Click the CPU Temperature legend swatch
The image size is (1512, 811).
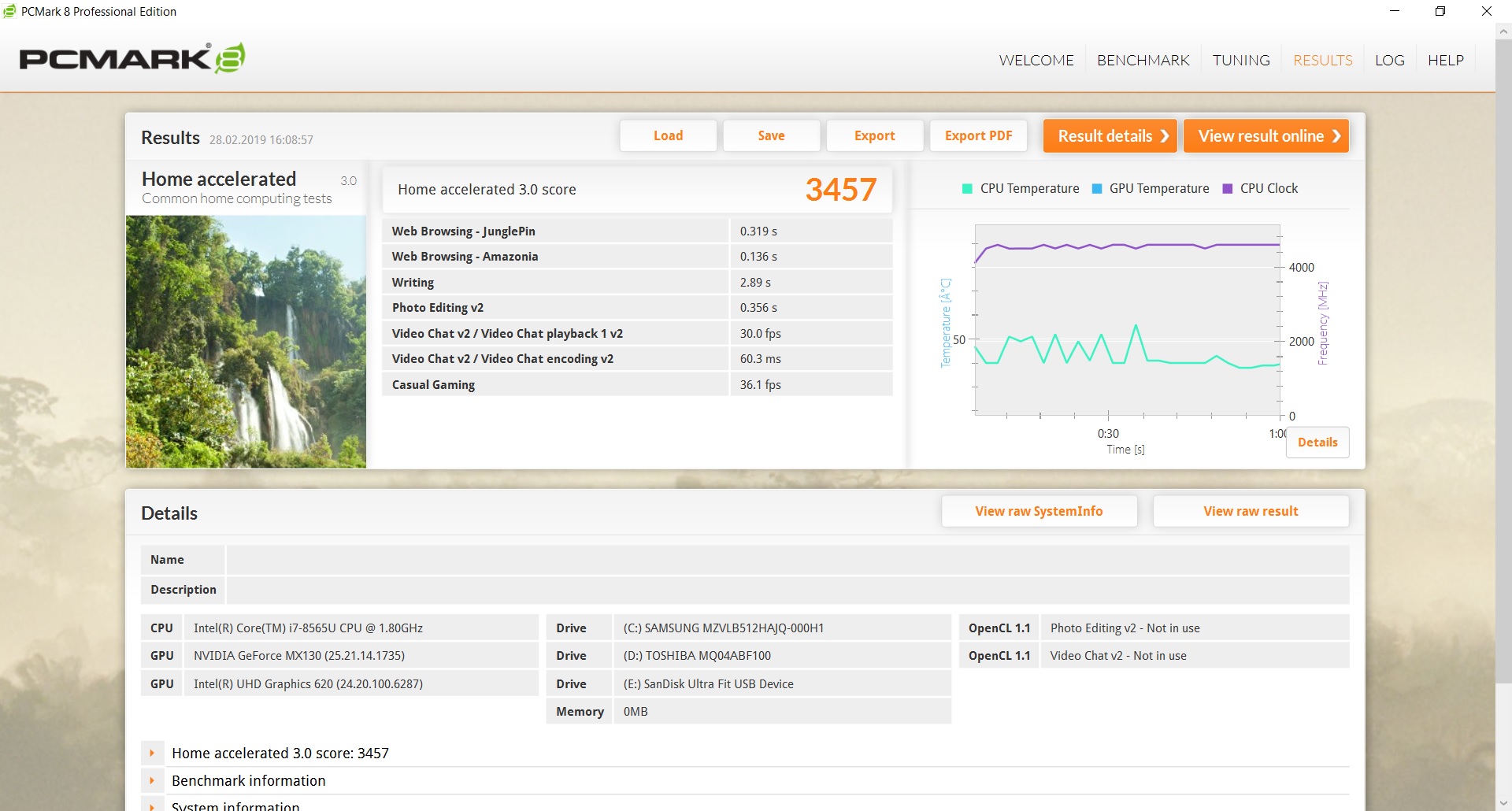click(x=967, y=189)
